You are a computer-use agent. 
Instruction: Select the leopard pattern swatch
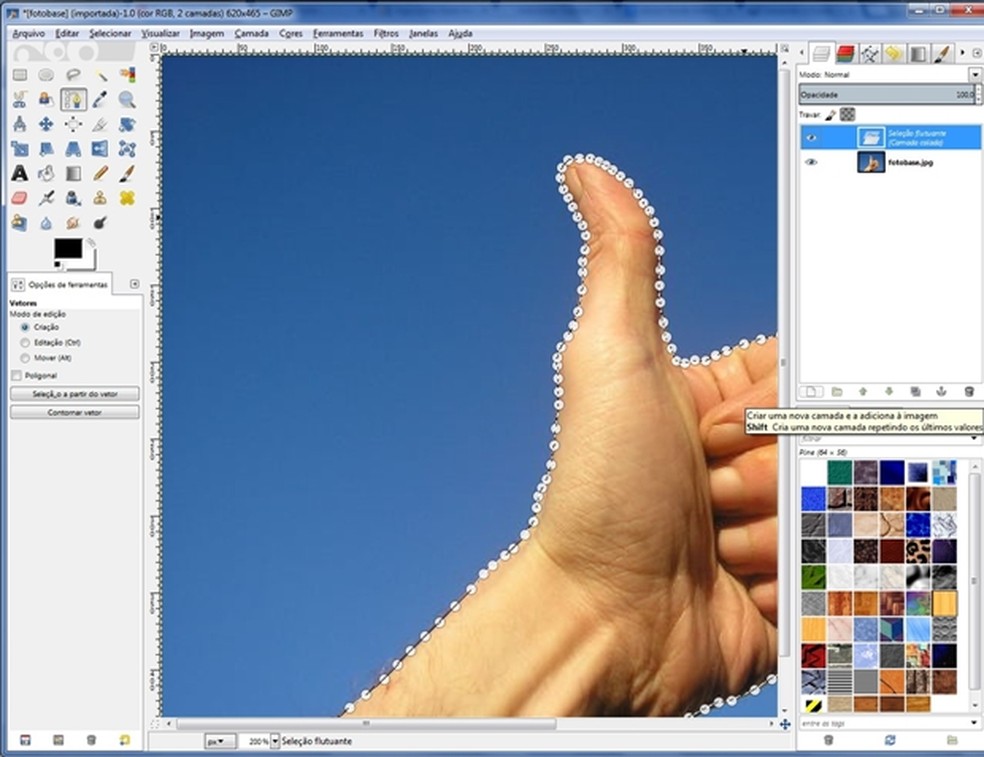[918, 551]
